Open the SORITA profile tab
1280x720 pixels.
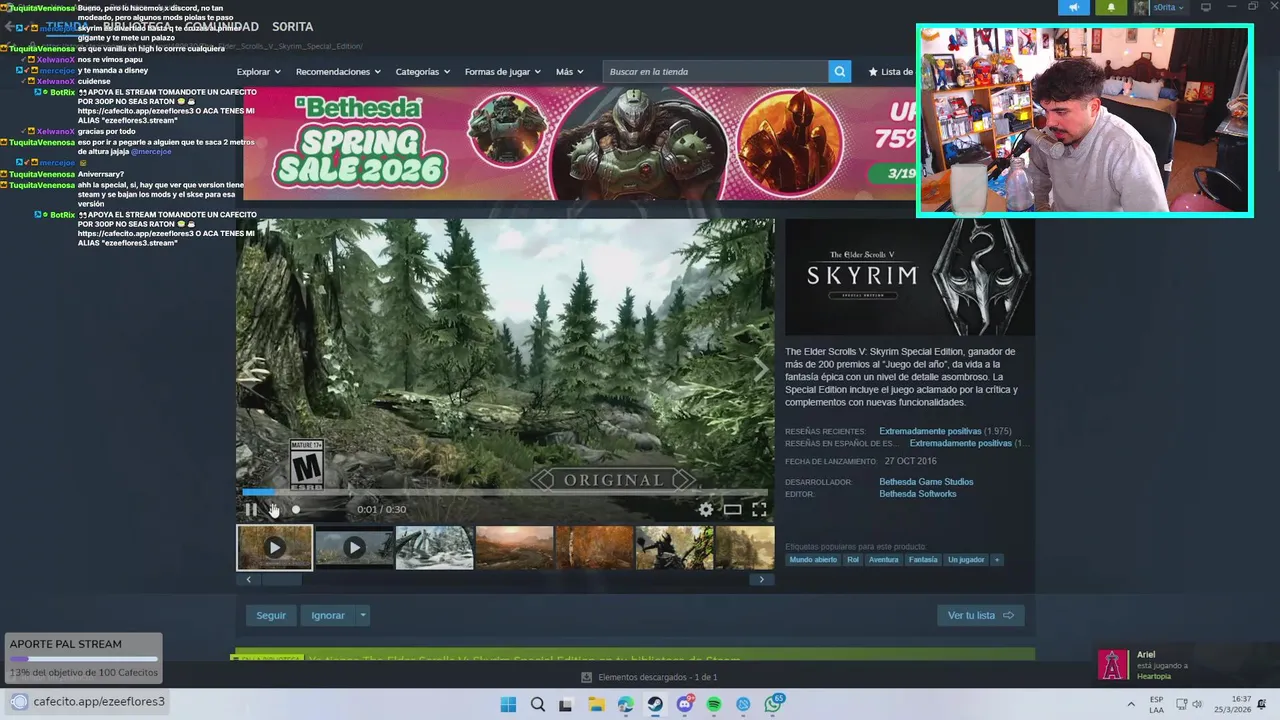coord(292,27)
